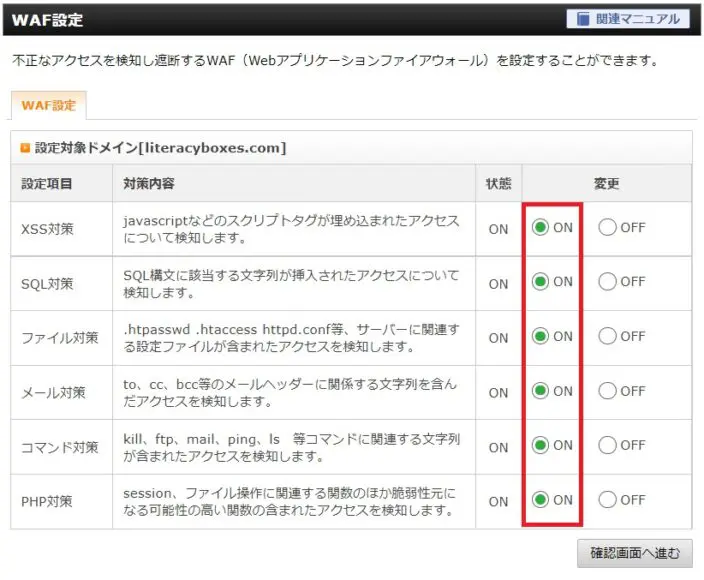Select OFF for メール対策
Image resolution: width=704 pixels, height=580 pixels.
coord(607,391)
